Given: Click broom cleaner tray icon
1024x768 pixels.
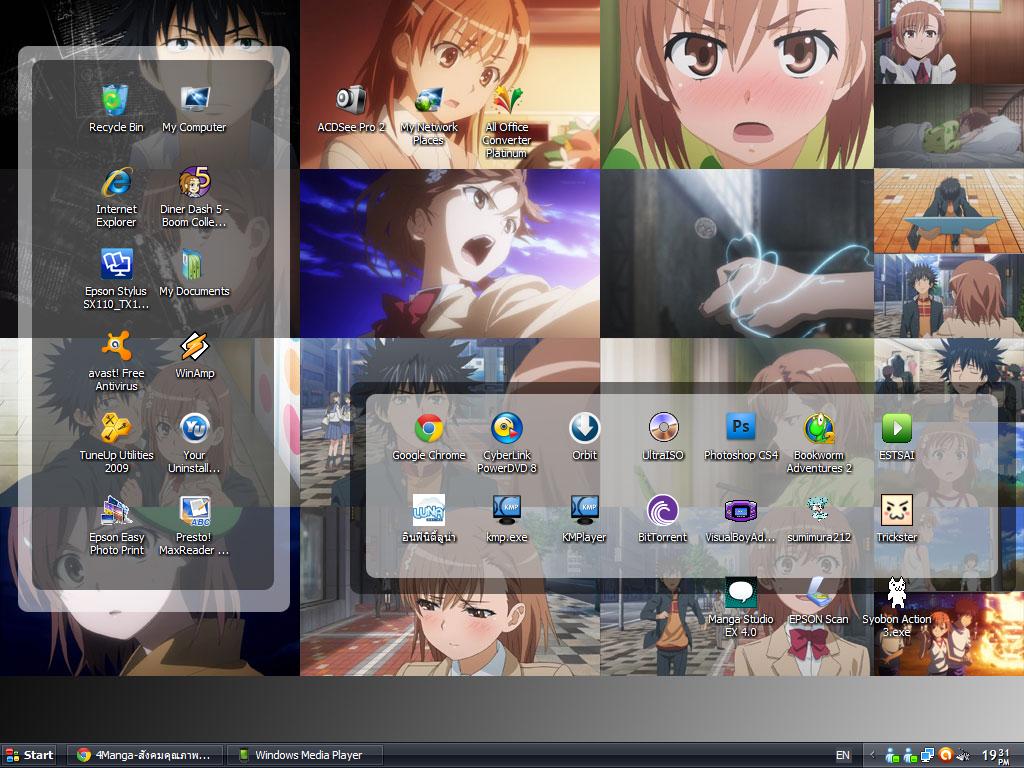Looking at the screenshot, I should point(963,756).
